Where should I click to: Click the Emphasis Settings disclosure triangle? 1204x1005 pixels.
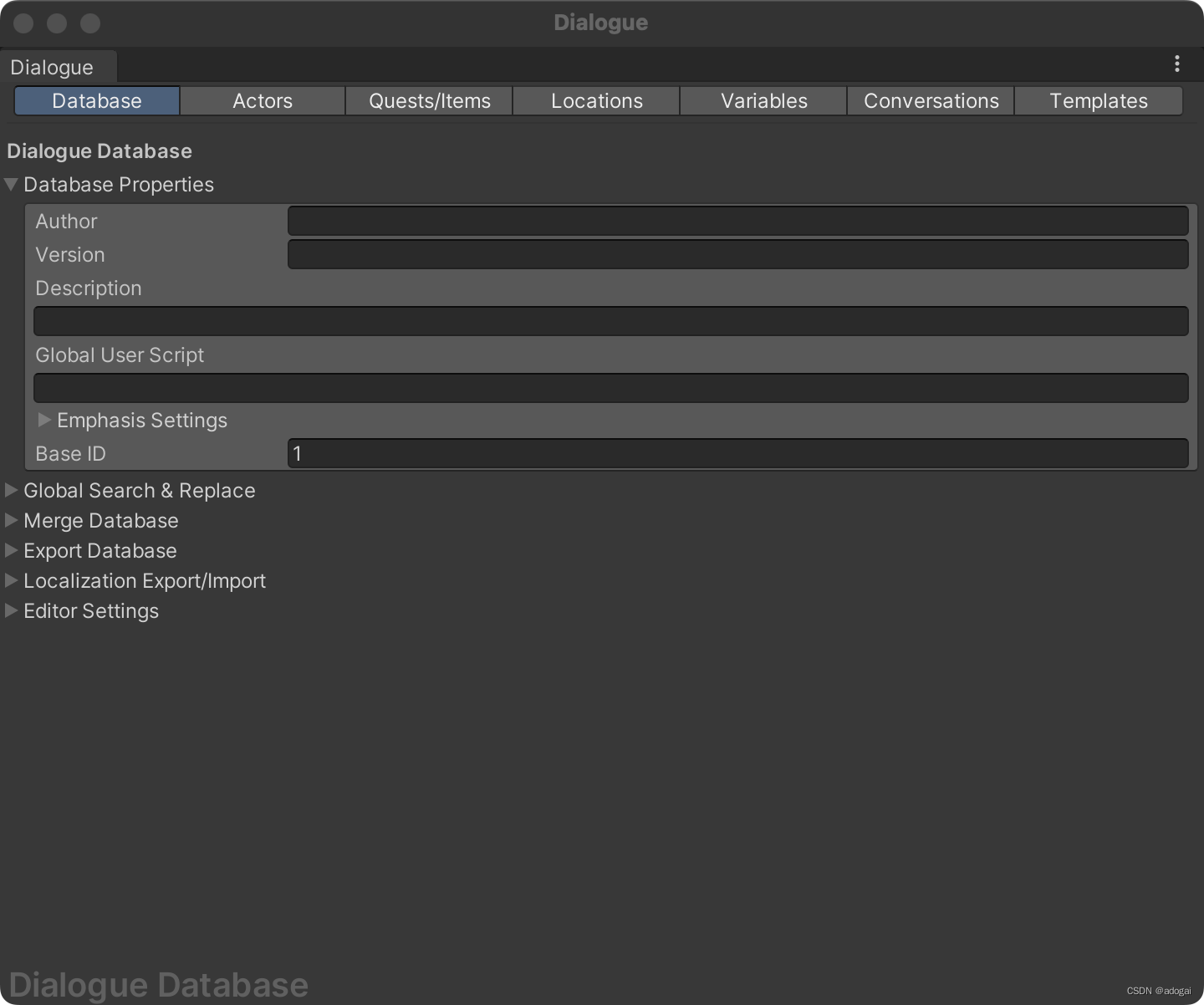coord(43,420)
